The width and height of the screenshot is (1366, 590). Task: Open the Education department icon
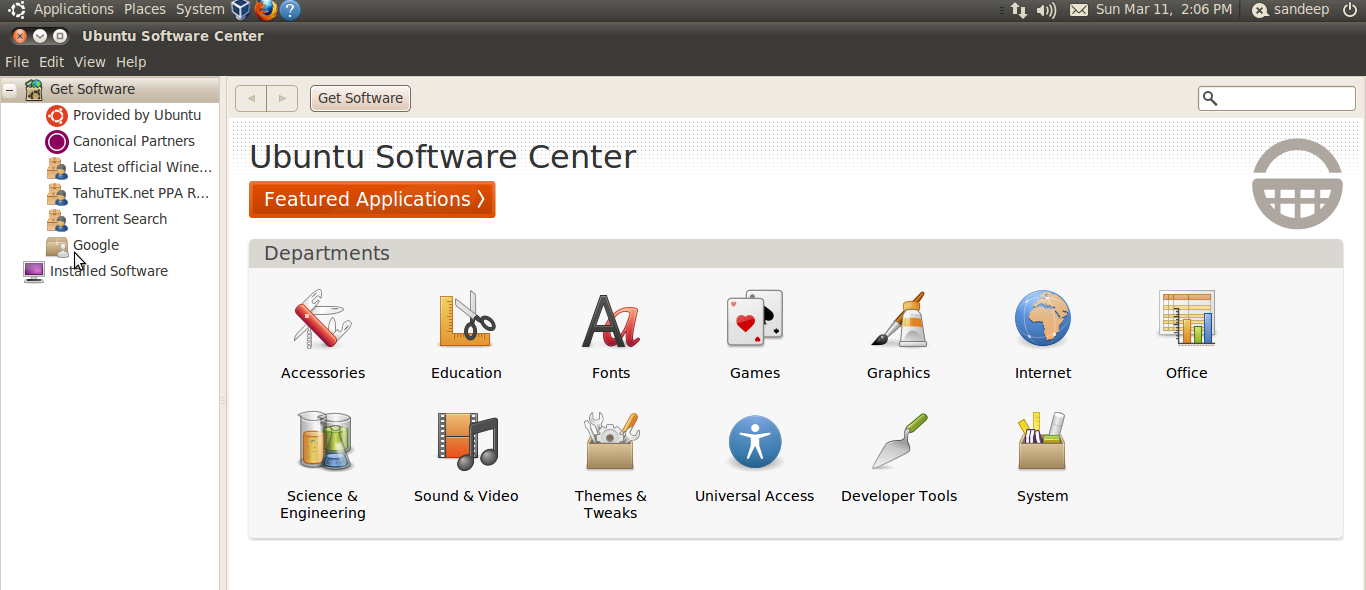pos(467,319)
